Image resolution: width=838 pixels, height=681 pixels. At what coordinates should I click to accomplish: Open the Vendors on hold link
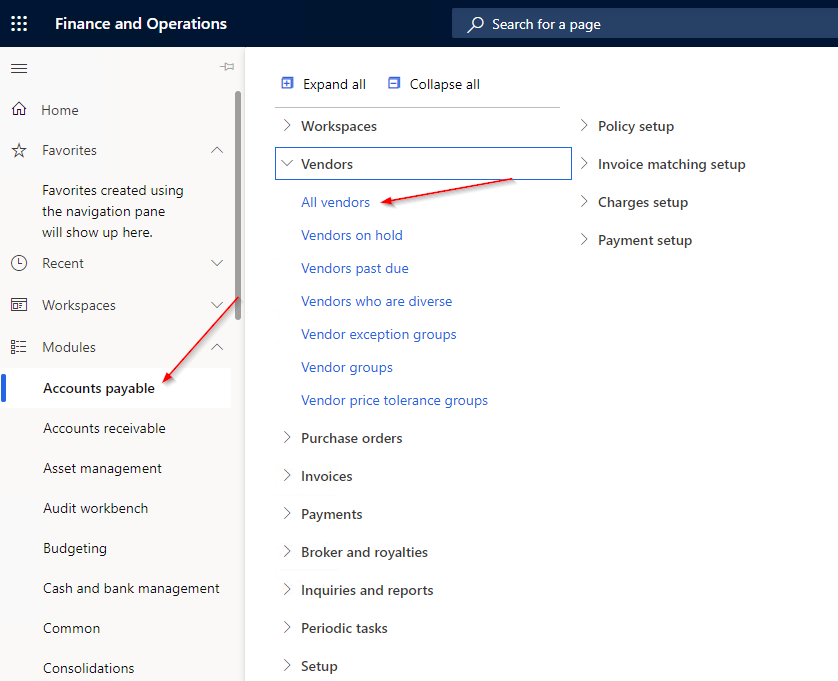[352, 235]
